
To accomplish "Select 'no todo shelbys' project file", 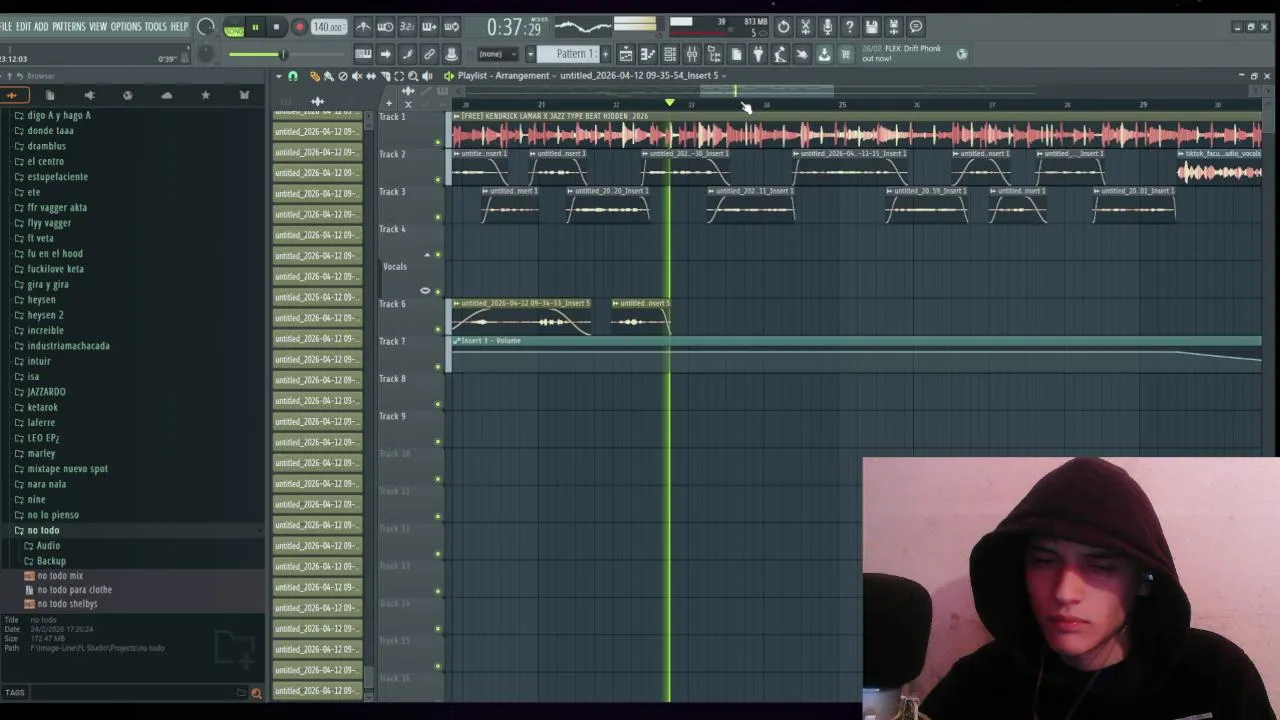I will point(67,604).
